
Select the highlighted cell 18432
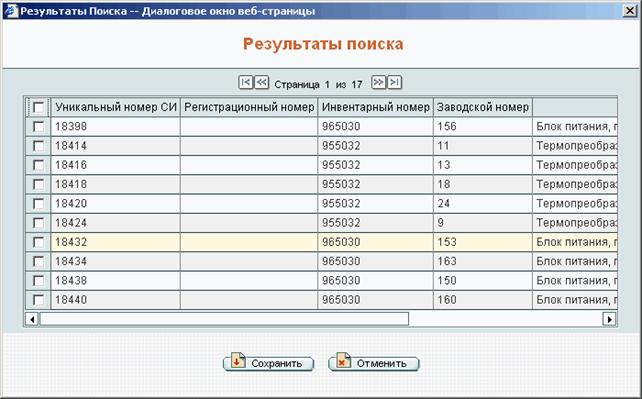coord(115,242)
